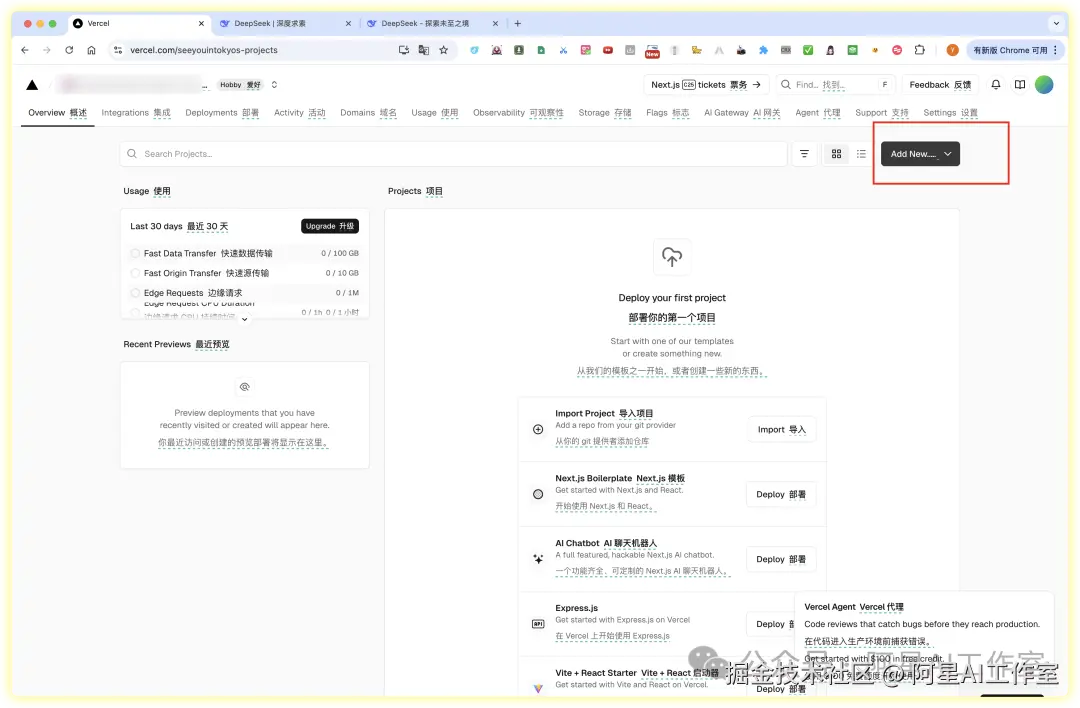Image resolution: width=1080 pixels, height=708 pixels.
Task: Click the Fast Origin Transfer usage row
Action: (245, 273)
